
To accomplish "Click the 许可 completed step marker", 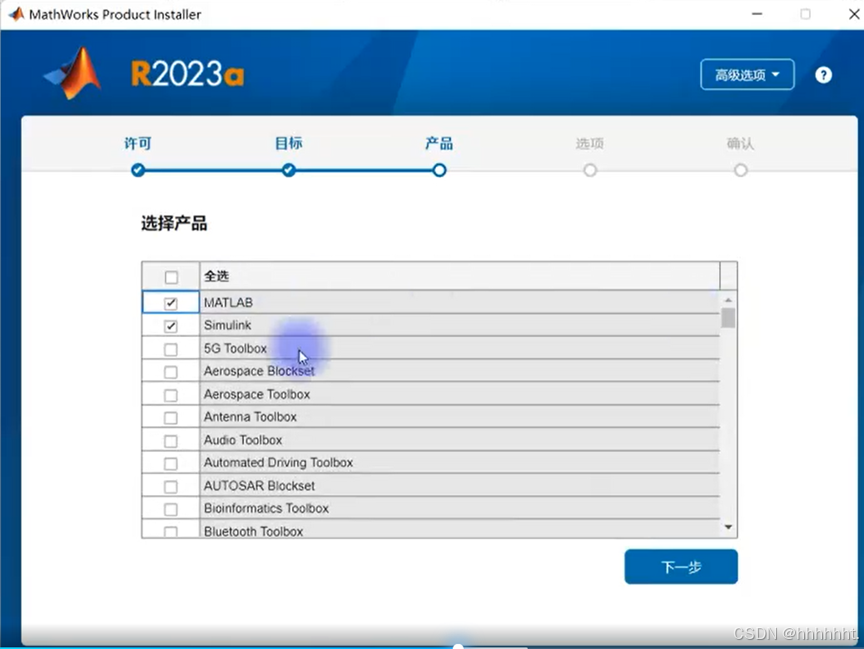I will tap(138, 170).
